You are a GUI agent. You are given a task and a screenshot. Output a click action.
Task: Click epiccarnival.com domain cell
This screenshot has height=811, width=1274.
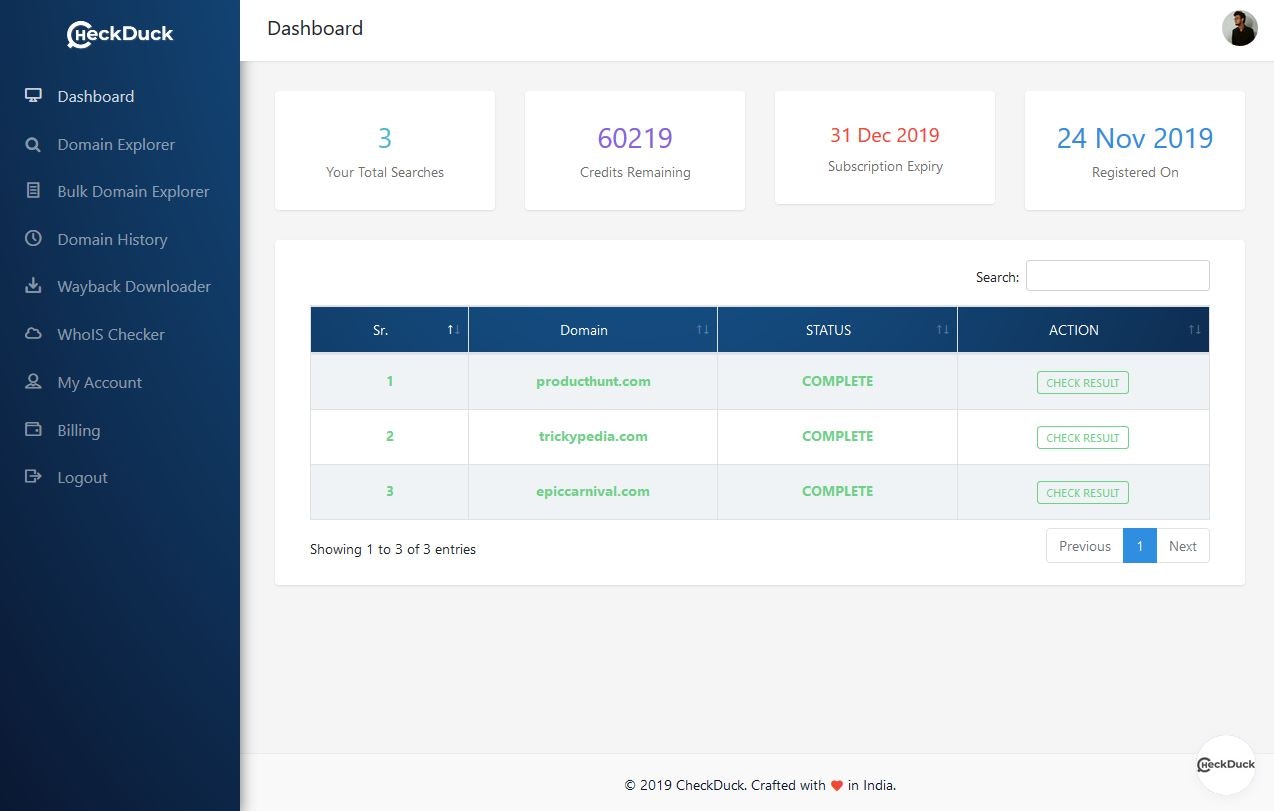click(x=593, y=491)
